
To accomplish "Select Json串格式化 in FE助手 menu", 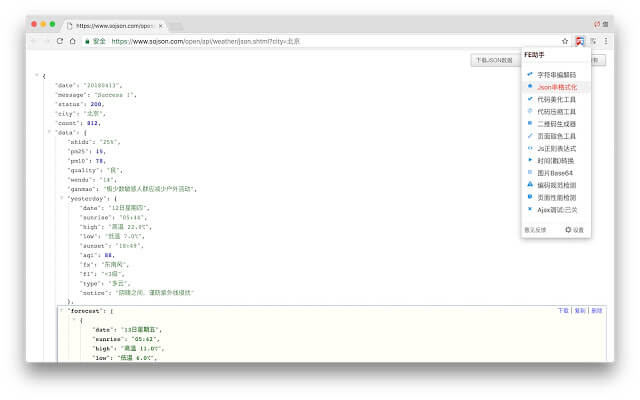I will (x=556, y=87).
